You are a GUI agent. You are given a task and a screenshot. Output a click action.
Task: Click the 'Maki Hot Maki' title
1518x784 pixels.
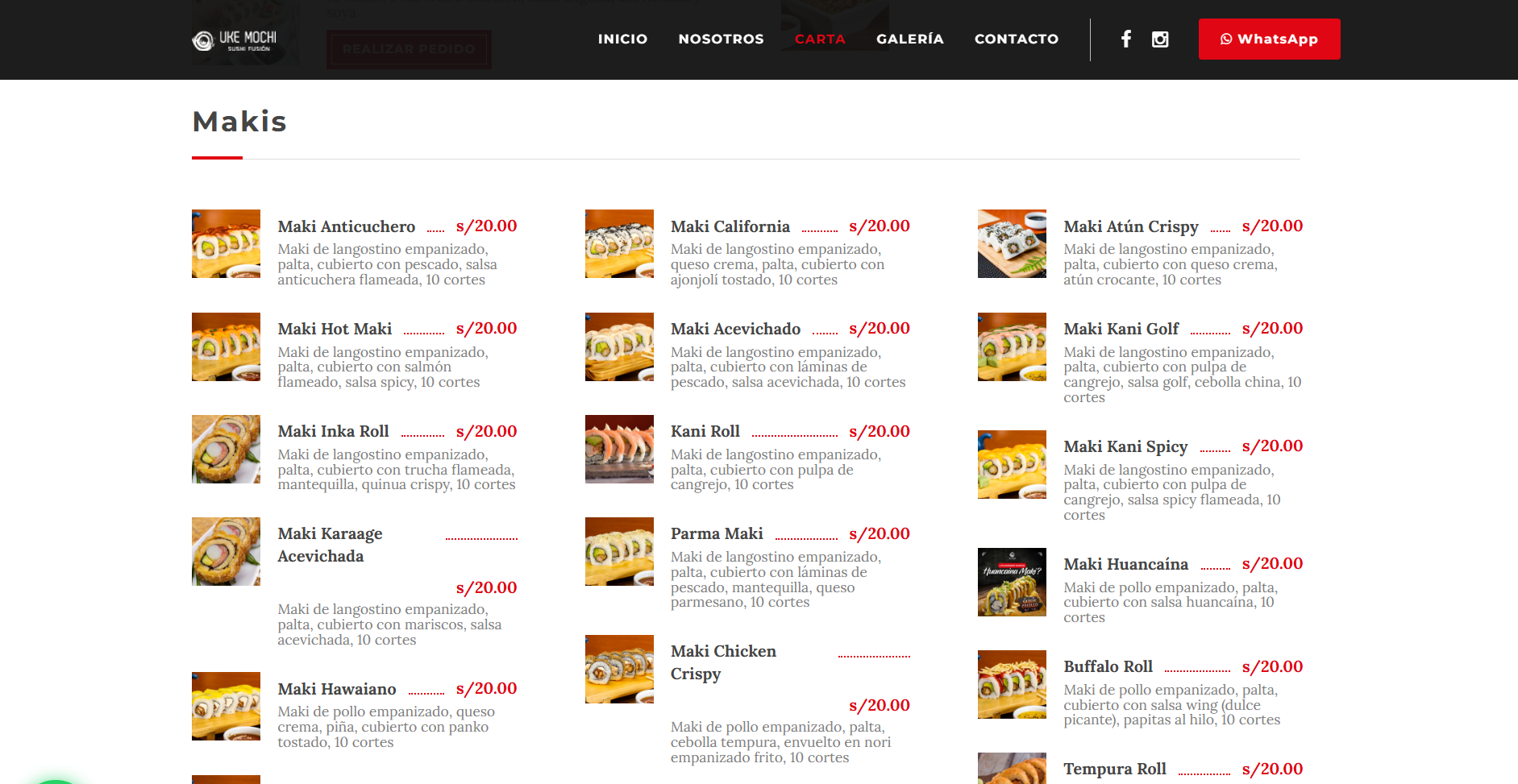335,329
